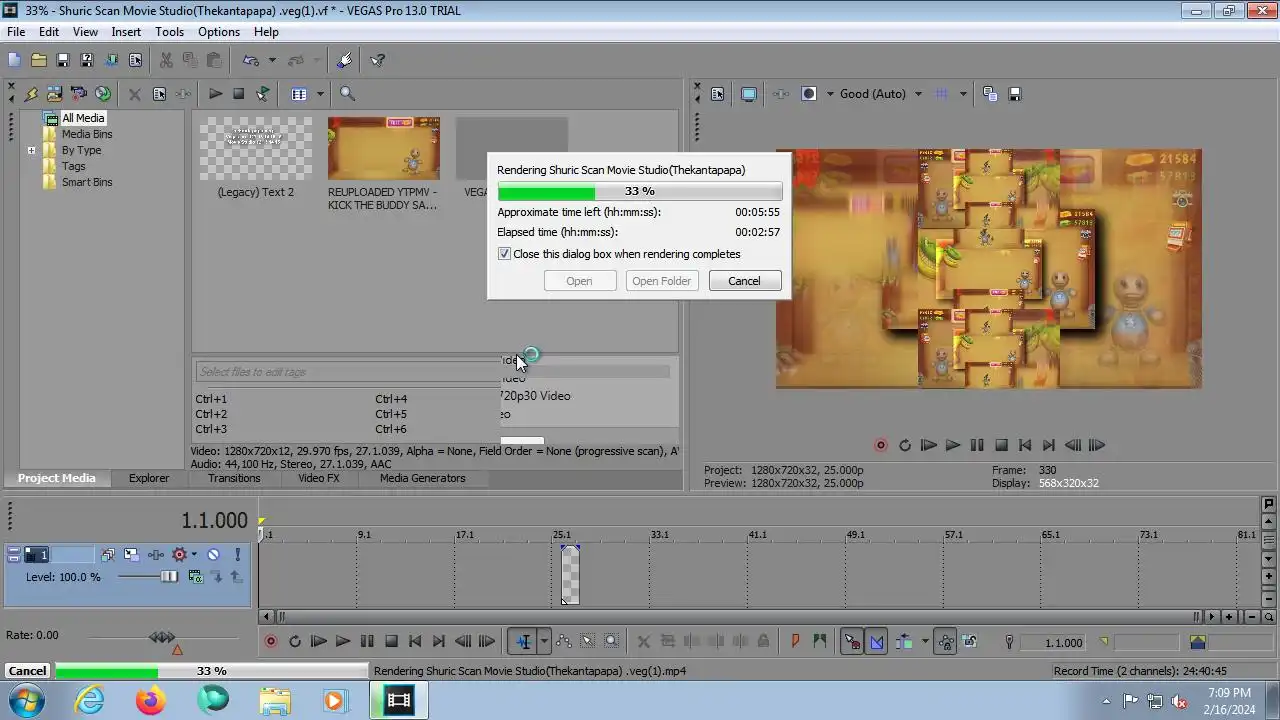Click the New project icon in toolbar

point(14,61)
